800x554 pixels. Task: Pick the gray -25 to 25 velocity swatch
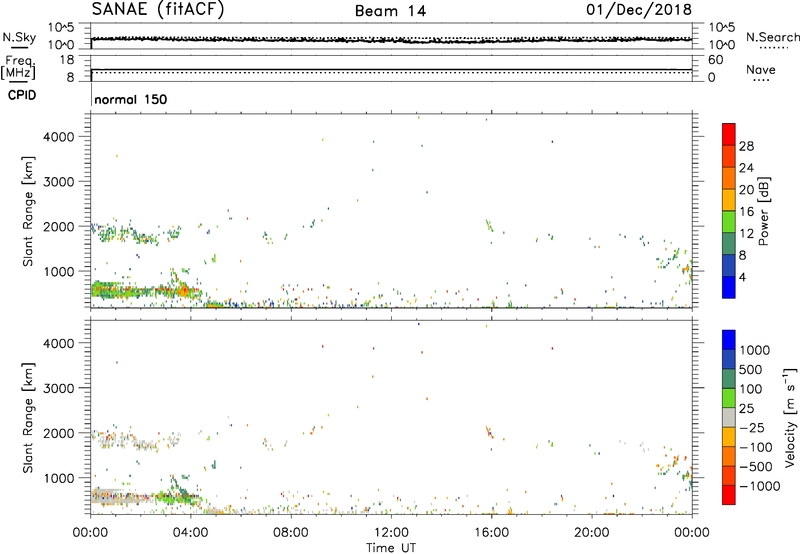pyautogui.click(x=729, y=417)
